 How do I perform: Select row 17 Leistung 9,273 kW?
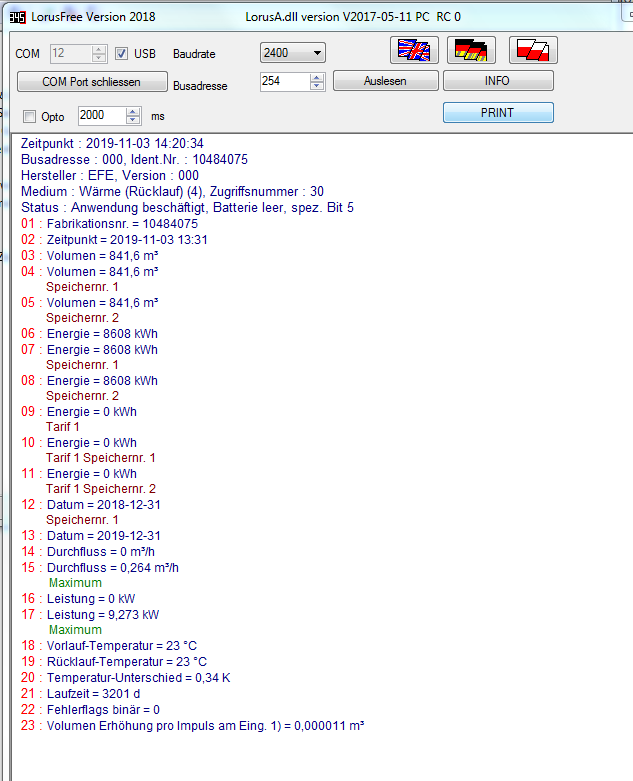point(90,615)
